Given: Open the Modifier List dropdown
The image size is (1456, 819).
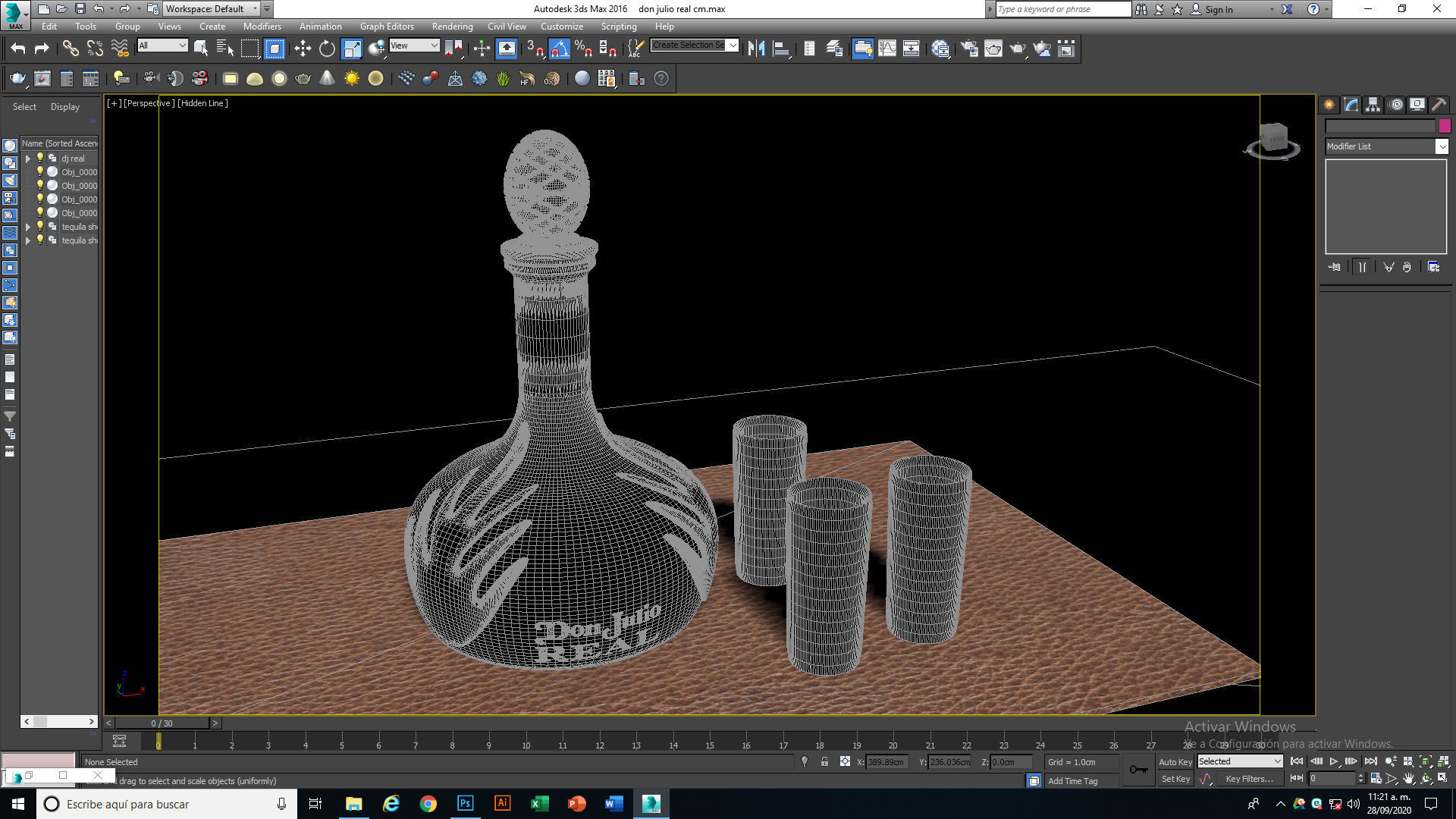Looking at the screenshot, I should pyautogui.click(x=1386, y=146).
